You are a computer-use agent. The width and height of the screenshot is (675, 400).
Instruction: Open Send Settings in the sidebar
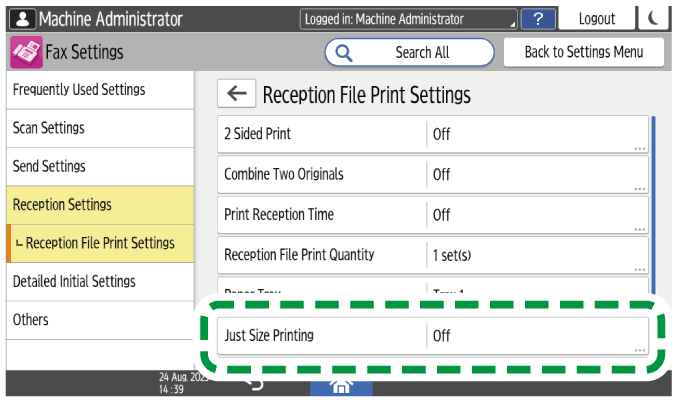(x=100, y=166)
